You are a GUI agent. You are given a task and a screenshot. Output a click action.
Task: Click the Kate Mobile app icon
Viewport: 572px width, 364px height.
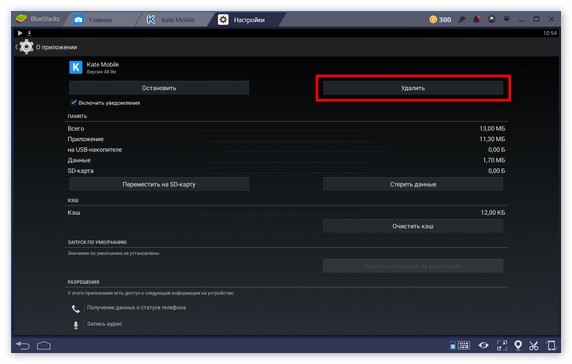(x=76, y=67)
